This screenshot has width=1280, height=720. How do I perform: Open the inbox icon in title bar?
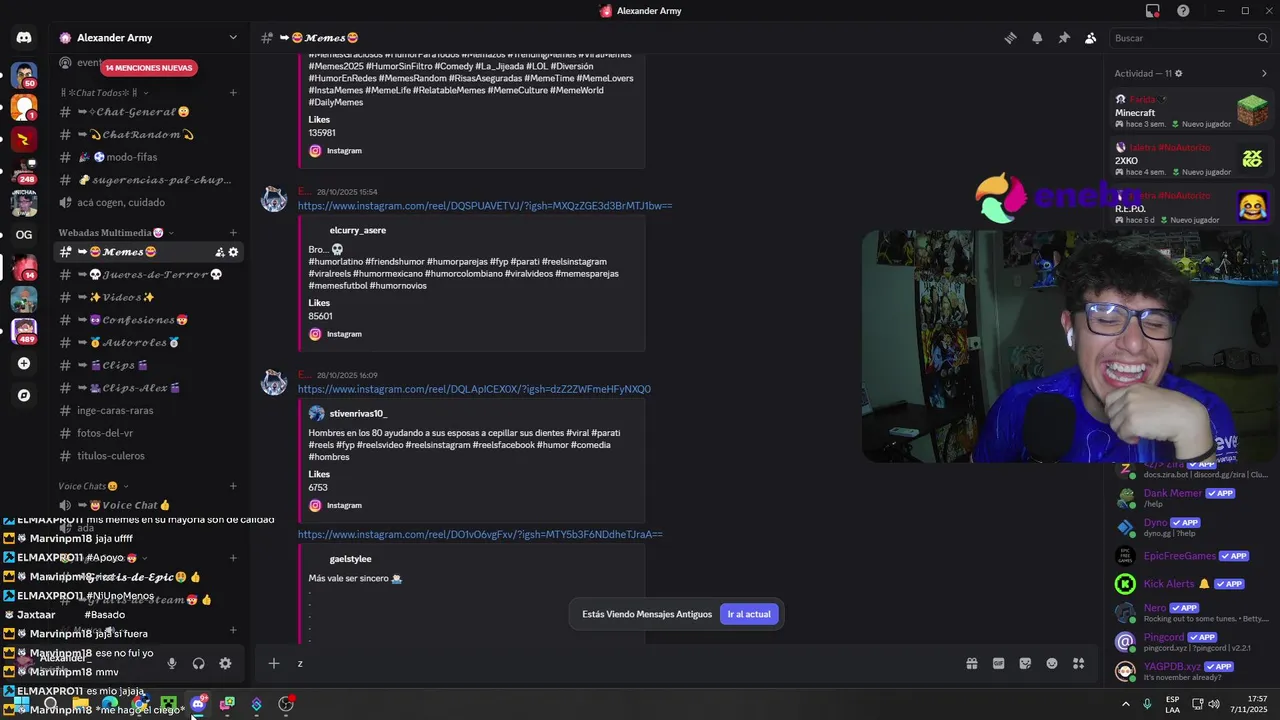point(1153,11)
